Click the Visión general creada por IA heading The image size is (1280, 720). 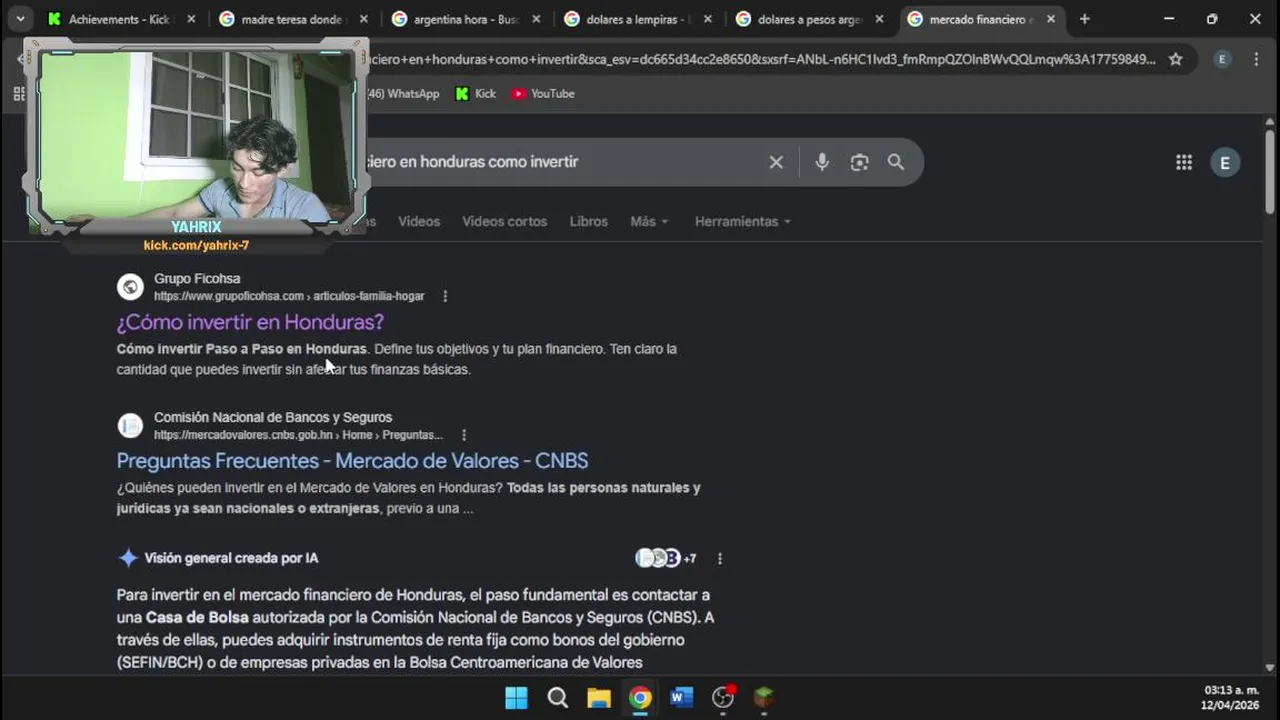coord(231,558)
